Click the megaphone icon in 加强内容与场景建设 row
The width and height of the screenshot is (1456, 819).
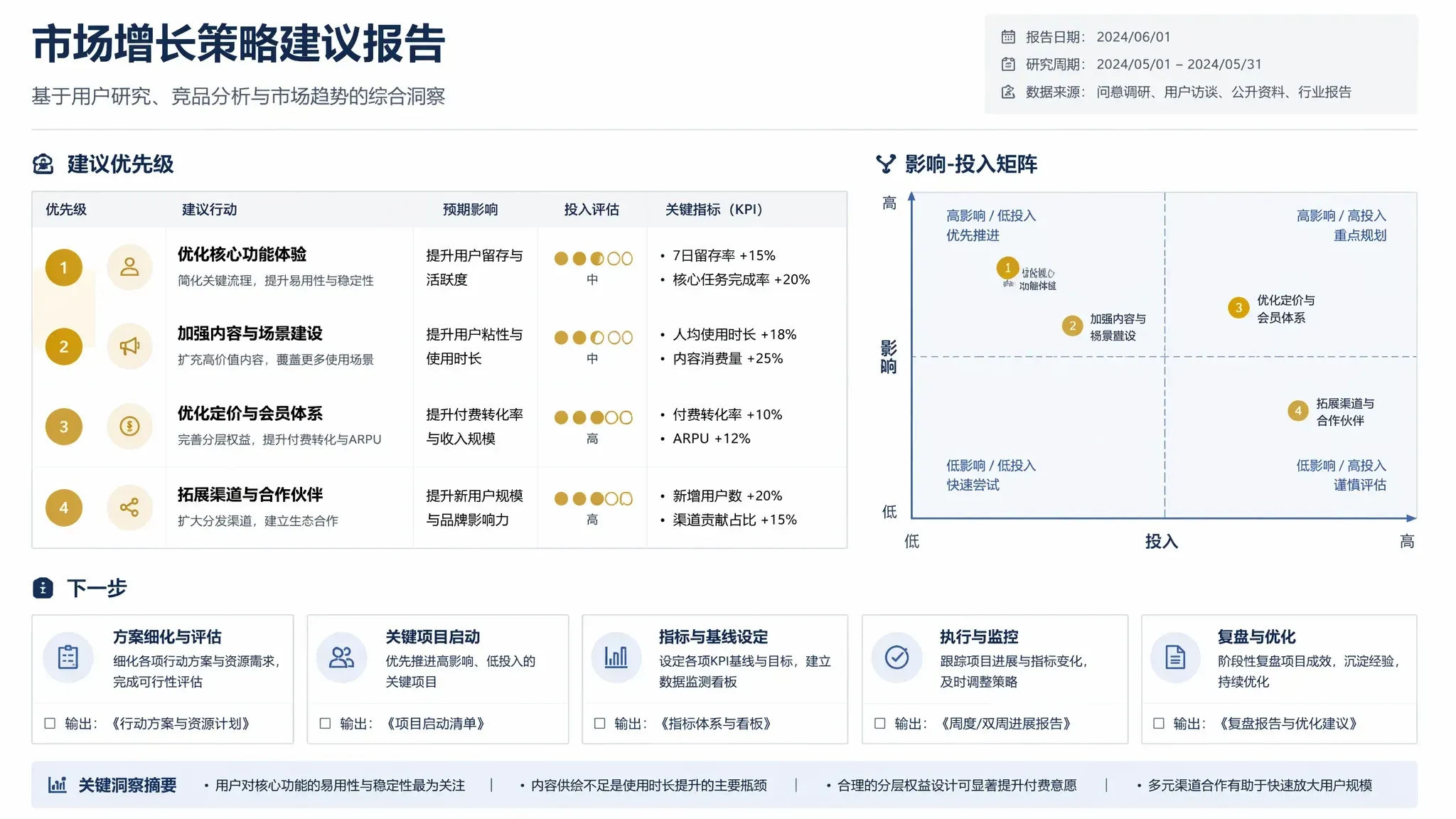(129, 346)
